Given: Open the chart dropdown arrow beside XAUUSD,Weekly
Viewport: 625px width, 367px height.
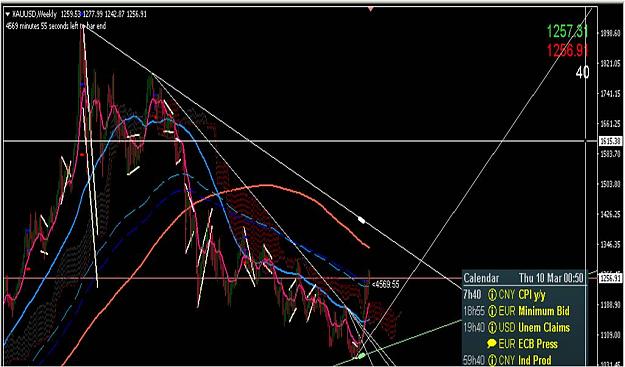Looking at the screenshot, I should point(8,15).
